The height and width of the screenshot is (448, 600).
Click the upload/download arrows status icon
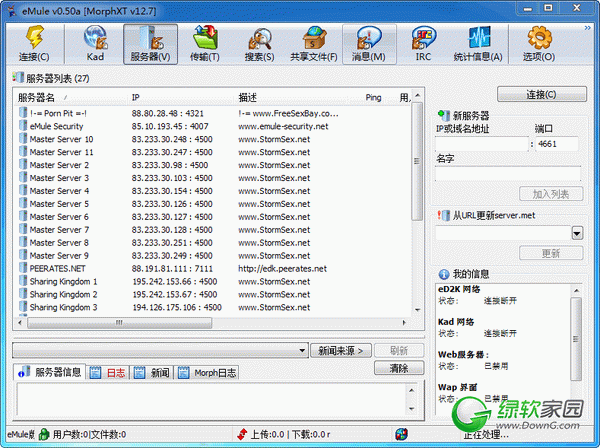click(242, 434)
